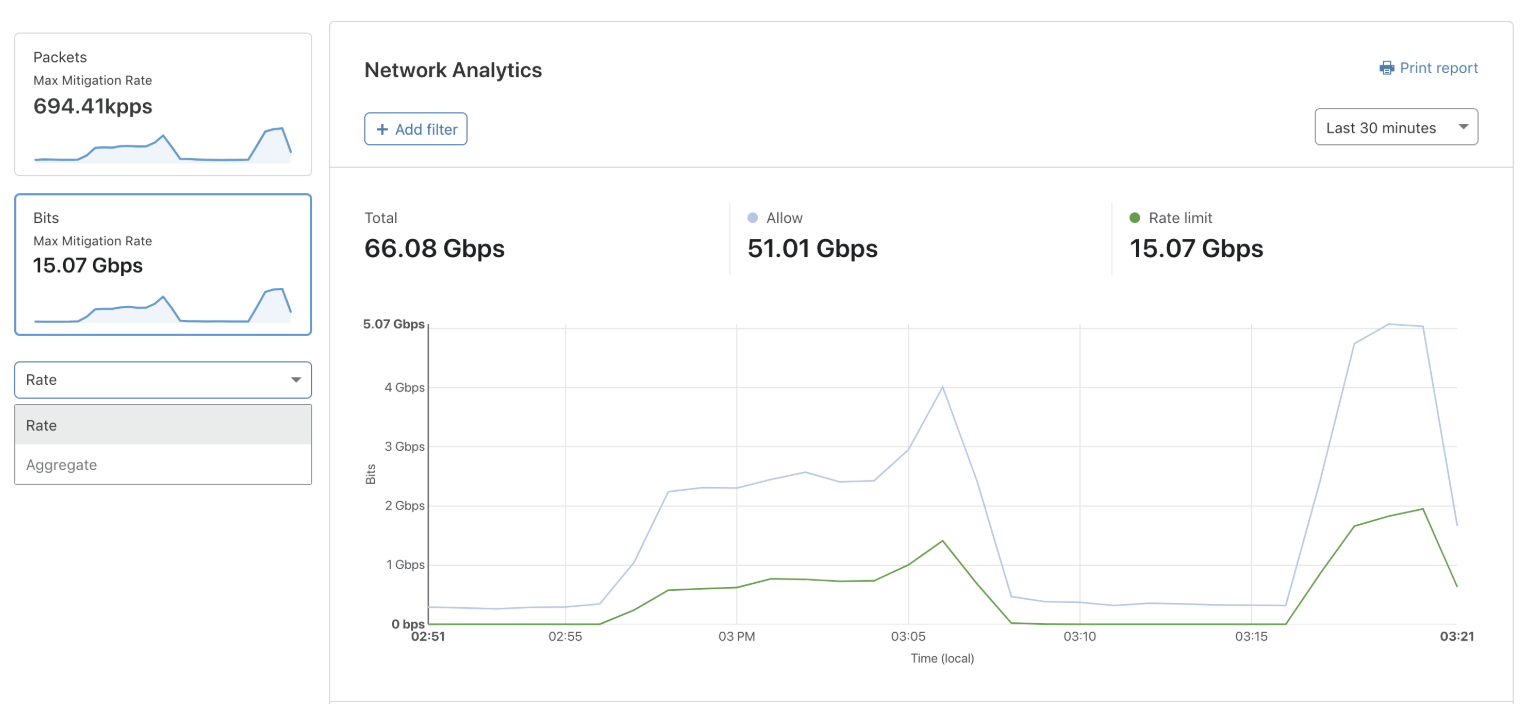
Task: Click the 03:05 tick on time axis
Action: [x=908, y=636]
